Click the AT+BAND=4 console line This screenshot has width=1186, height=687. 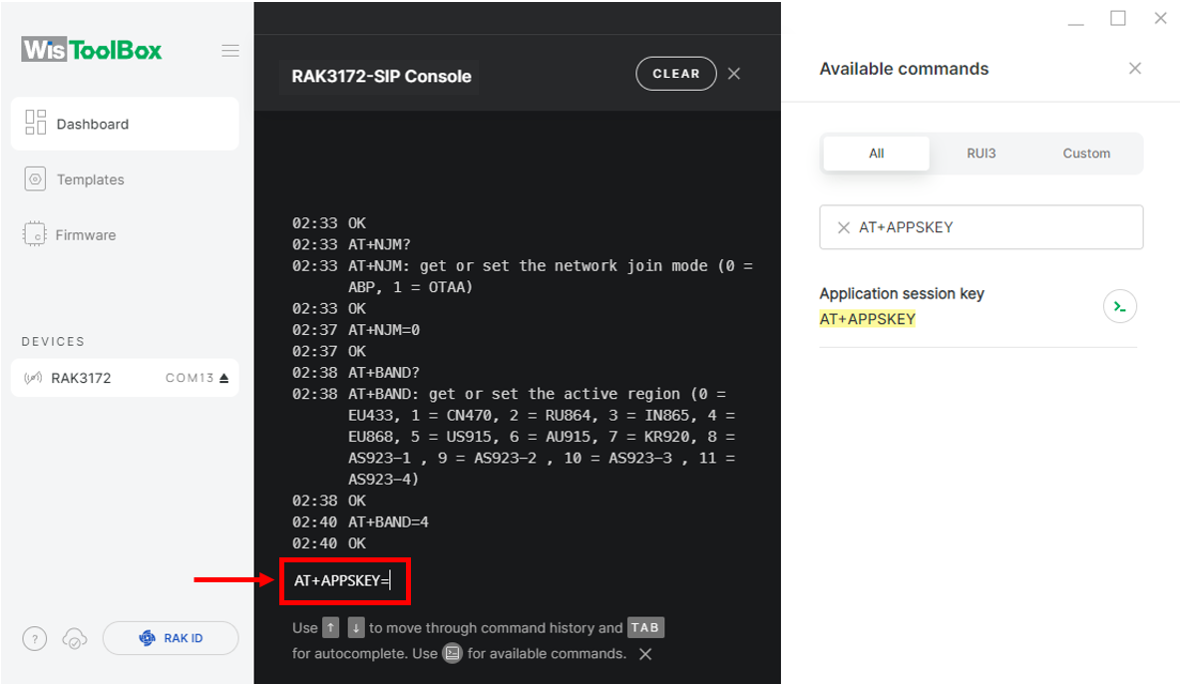pyautogui.click(x=388, y=522)
